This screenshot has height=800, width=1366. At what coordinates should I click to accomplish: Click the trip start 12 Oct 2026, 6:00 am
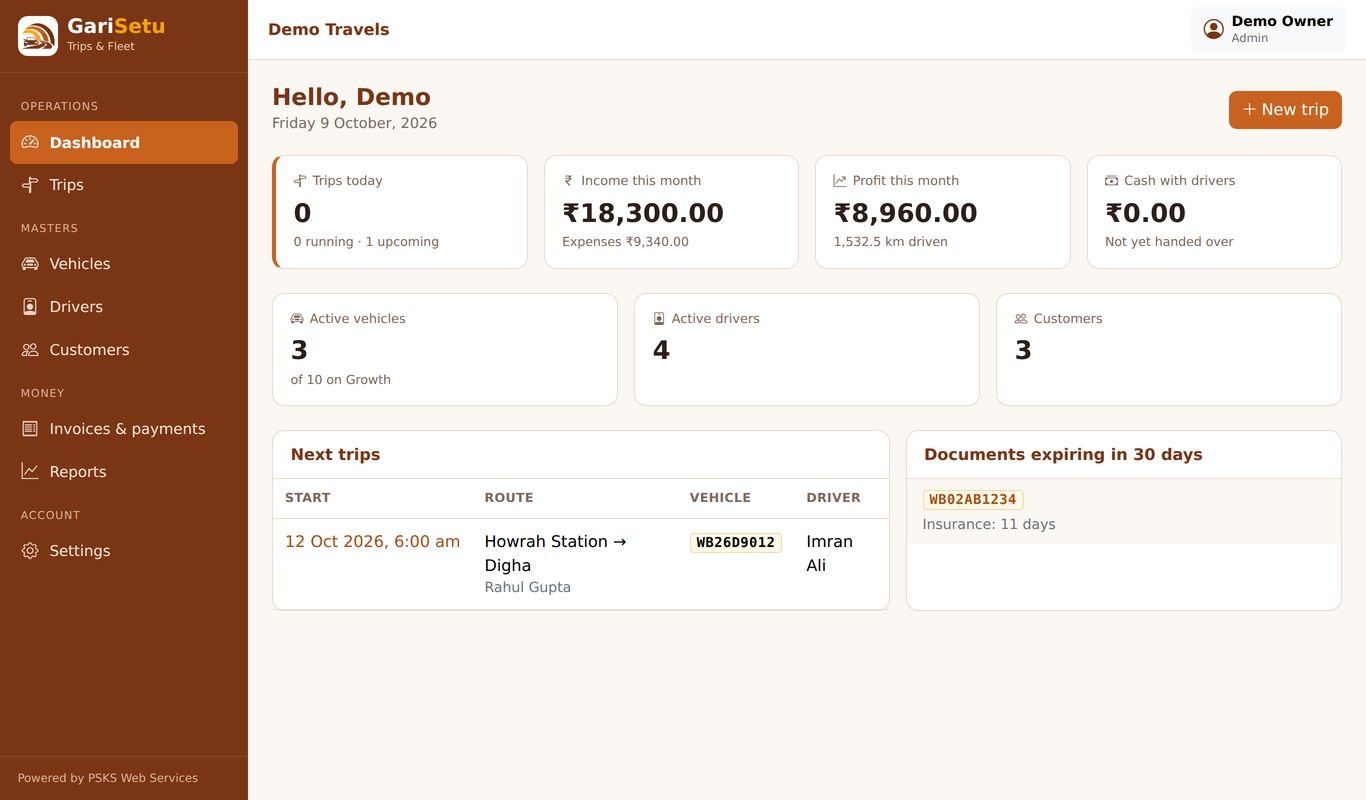pos(372,541)
